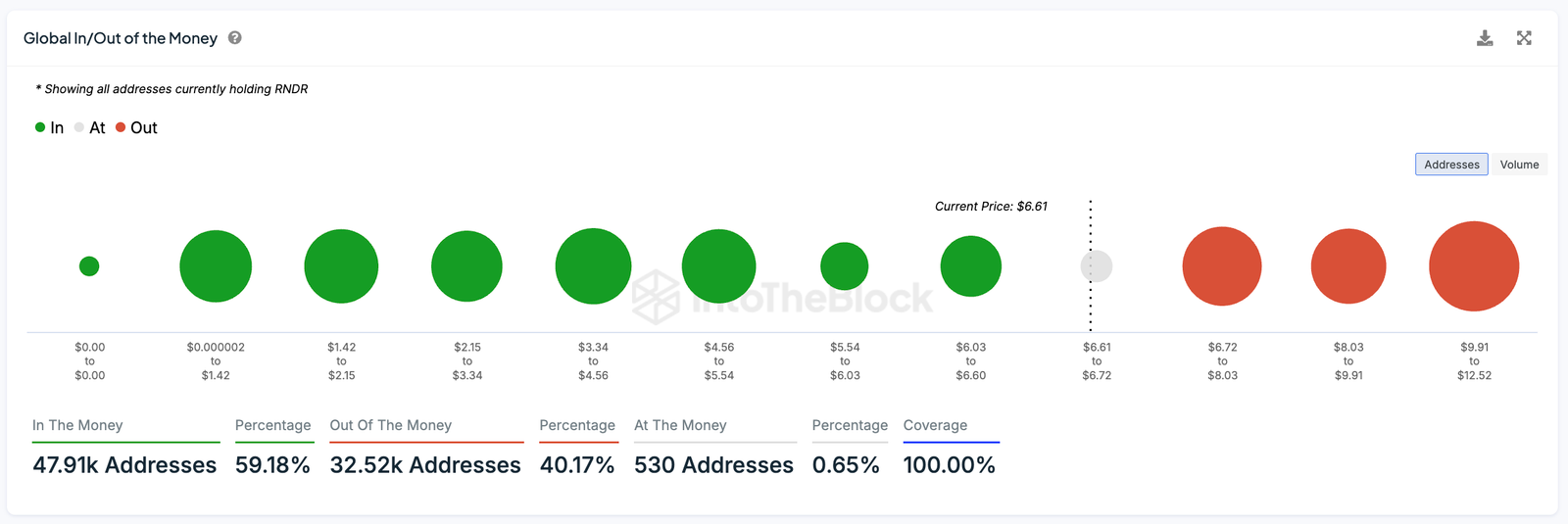Viewport: 1568px width, 524px height.
Task: Toggle the red Out legend item
Action: [137, 128]
